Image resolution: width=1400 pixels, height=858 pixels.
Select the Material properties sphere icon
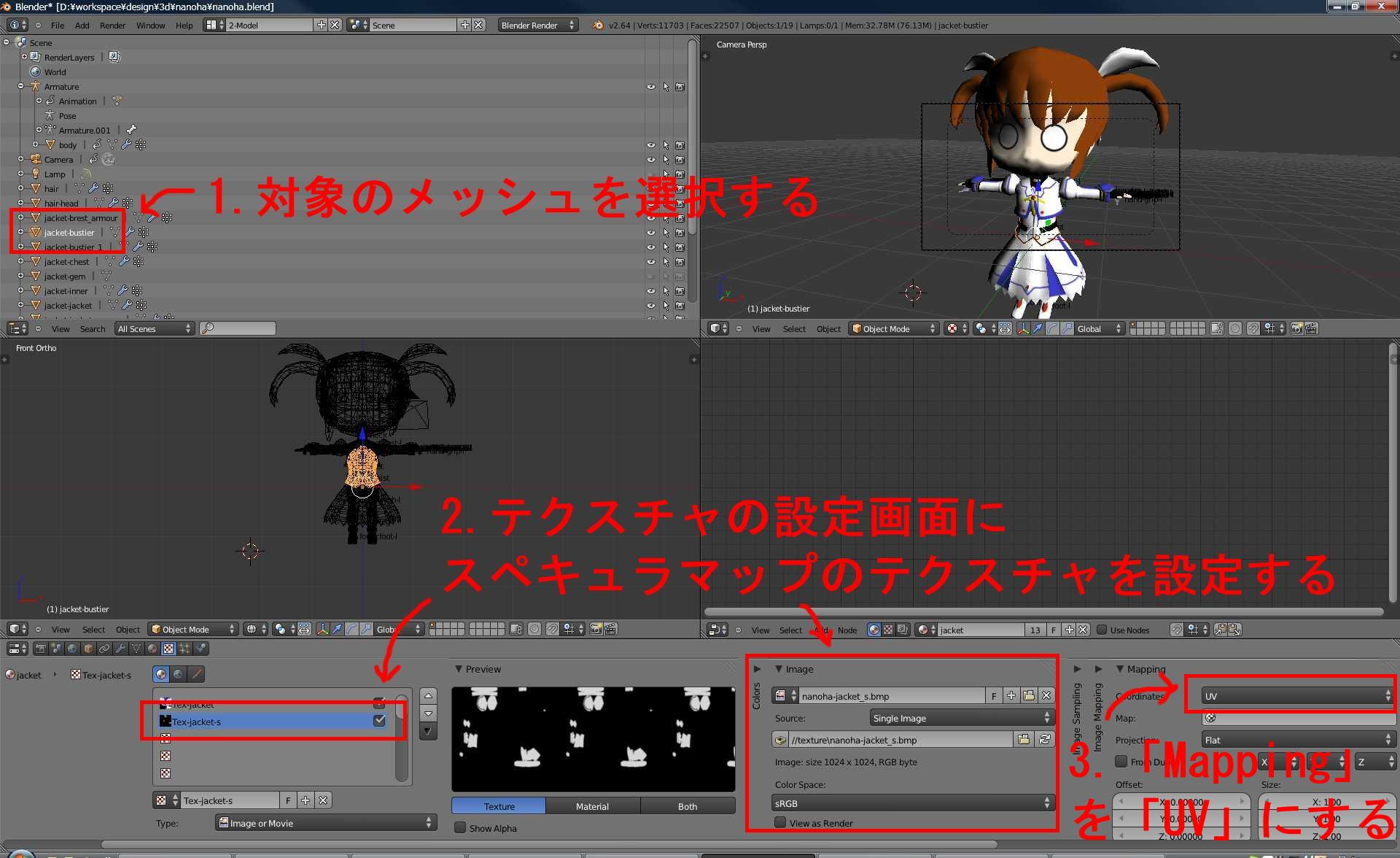tap(152, 648)
